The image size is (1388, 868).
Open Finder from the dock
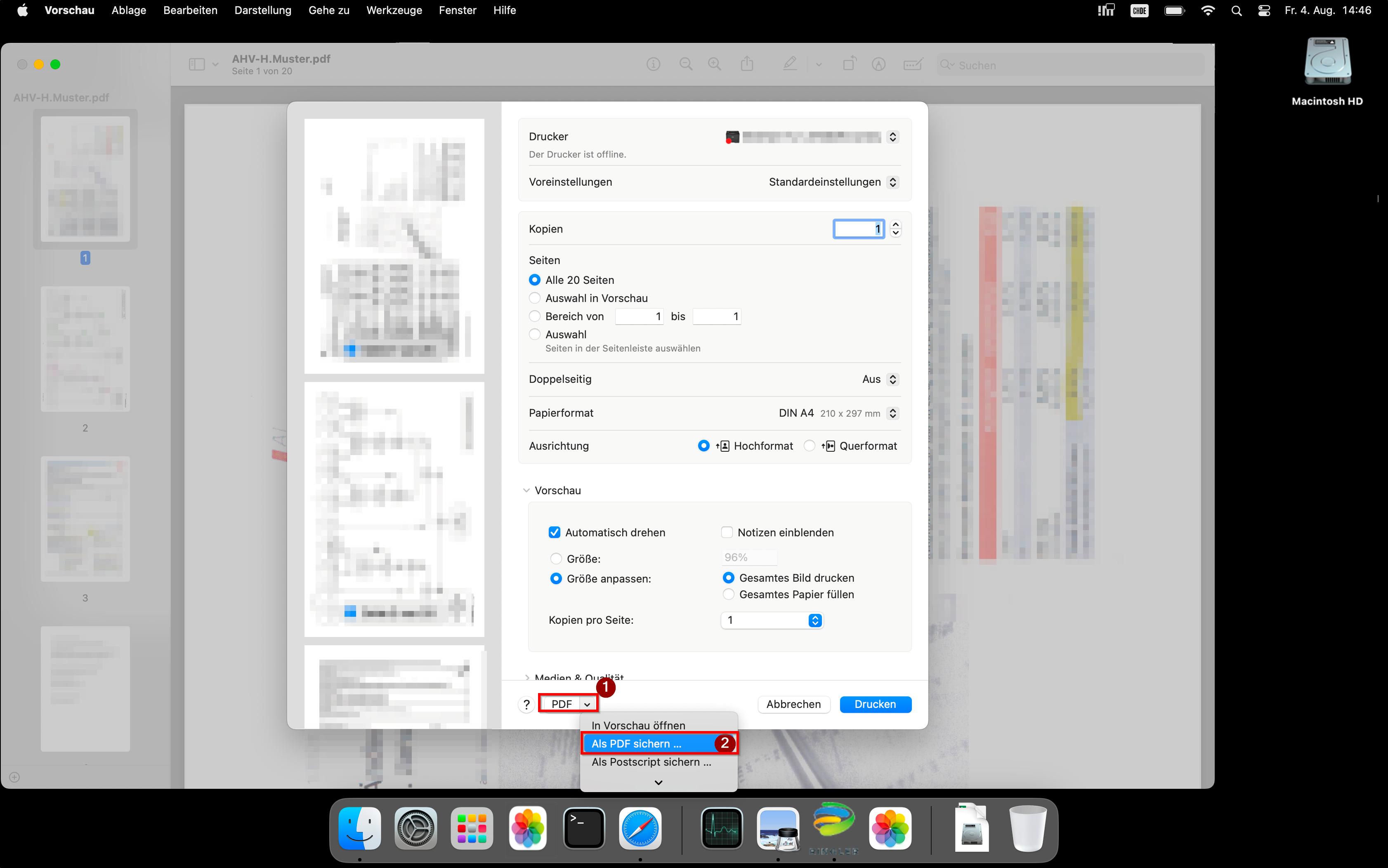click(359, 828)
